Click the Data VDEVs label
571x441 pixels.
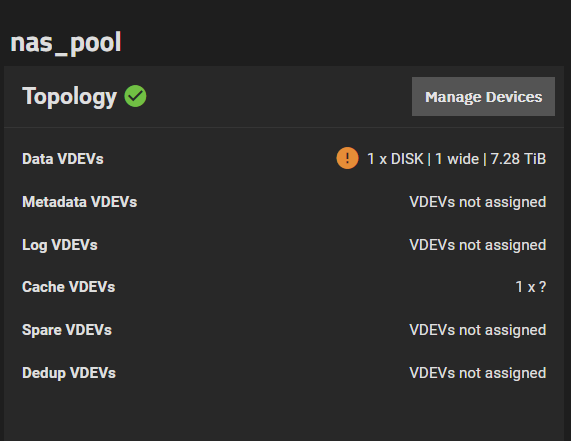63,159
